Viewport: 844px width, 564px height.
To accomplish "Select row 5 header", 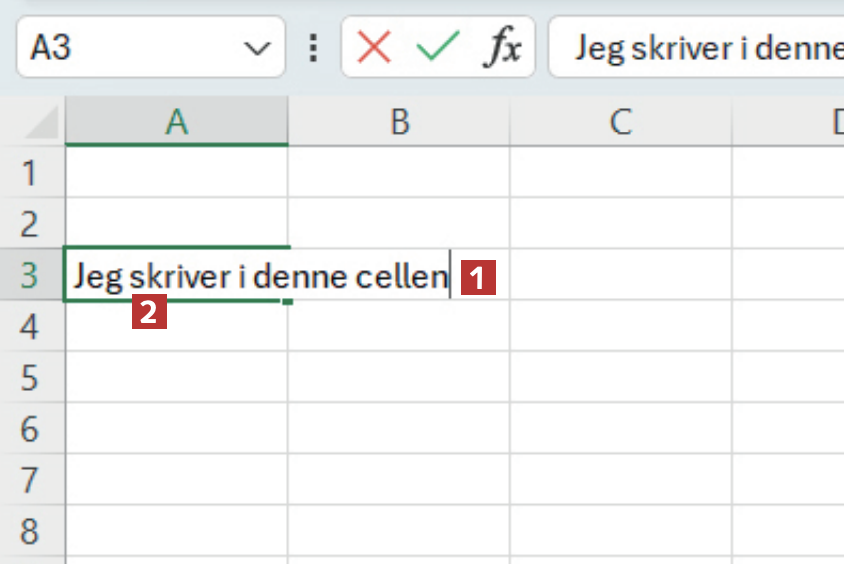I will point(30,377).
